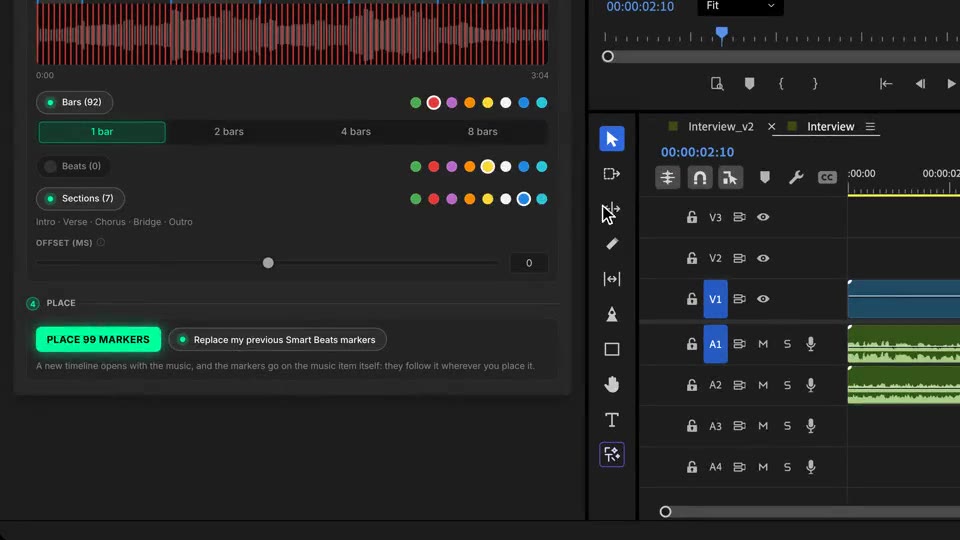The width and height of the screenshot is (960, 540).
Task: Toggle timeline snapping magnet icon
Action: click(699, 178)
